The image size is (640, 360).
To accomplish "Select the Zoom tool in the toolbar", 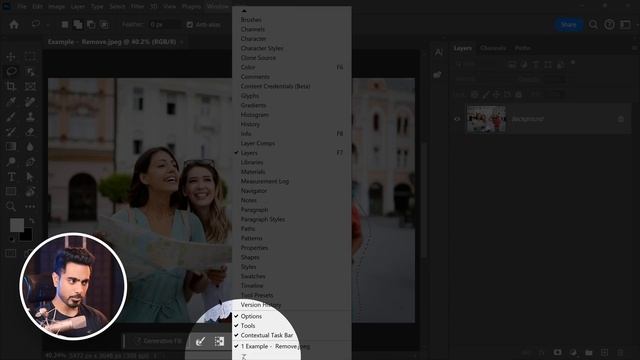I will 11,207.
